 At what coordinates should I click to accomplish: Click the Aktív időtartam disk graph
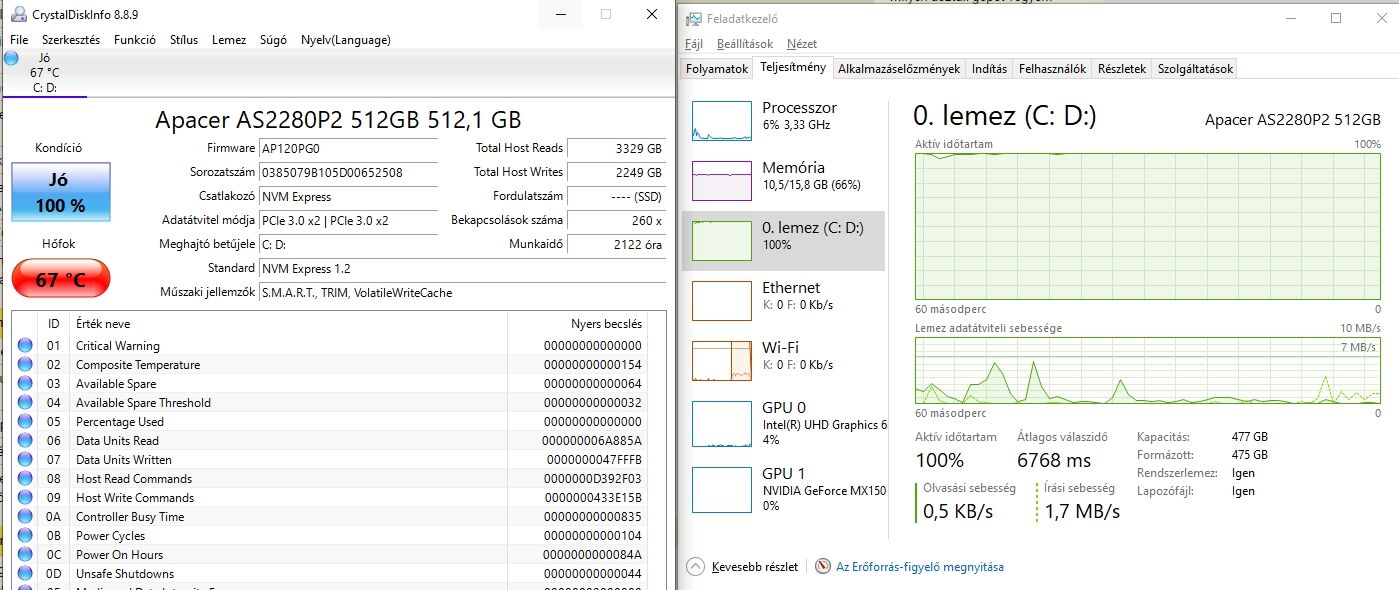tap(1147, 226)
